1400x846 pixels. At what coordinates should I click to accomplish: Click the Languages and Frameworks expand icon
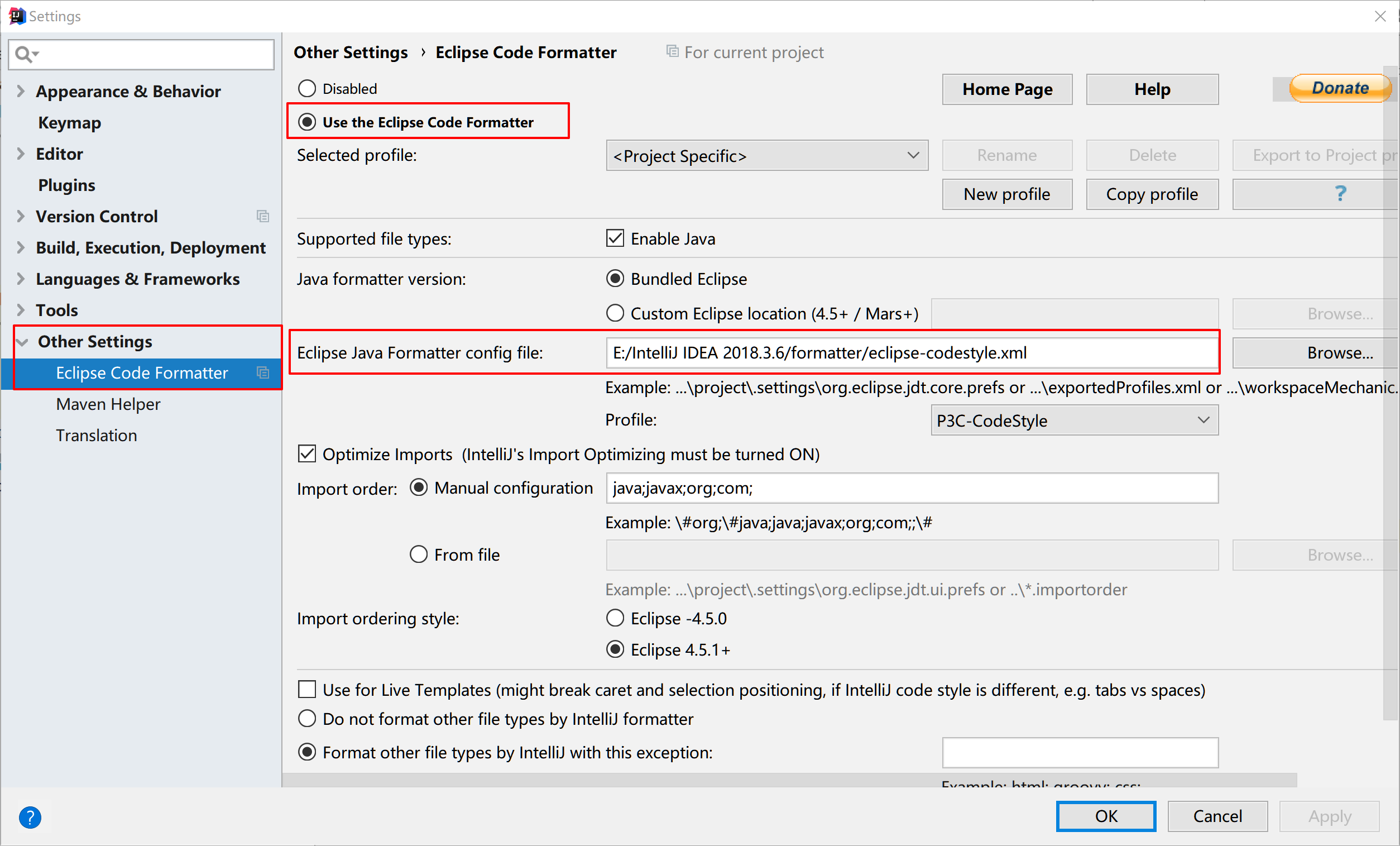point(22,279)
